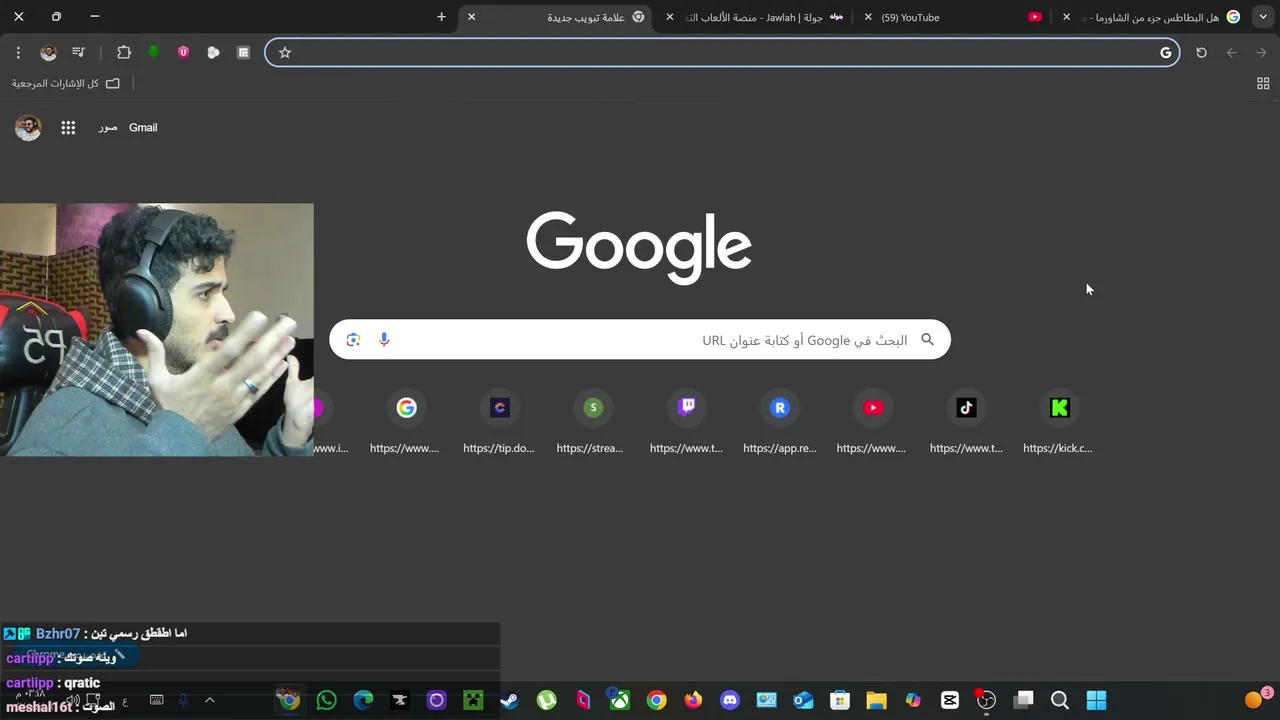Expand the tab search dropdown arrow
1280x720 pixels.
pos(1263,17)
